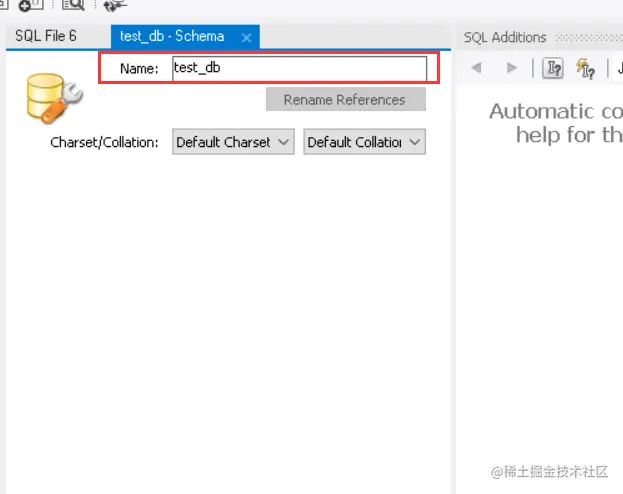Click the magnifier search toolbar icon
The image size is (623, 494).
pyautogui.click(x=73, y=5)
